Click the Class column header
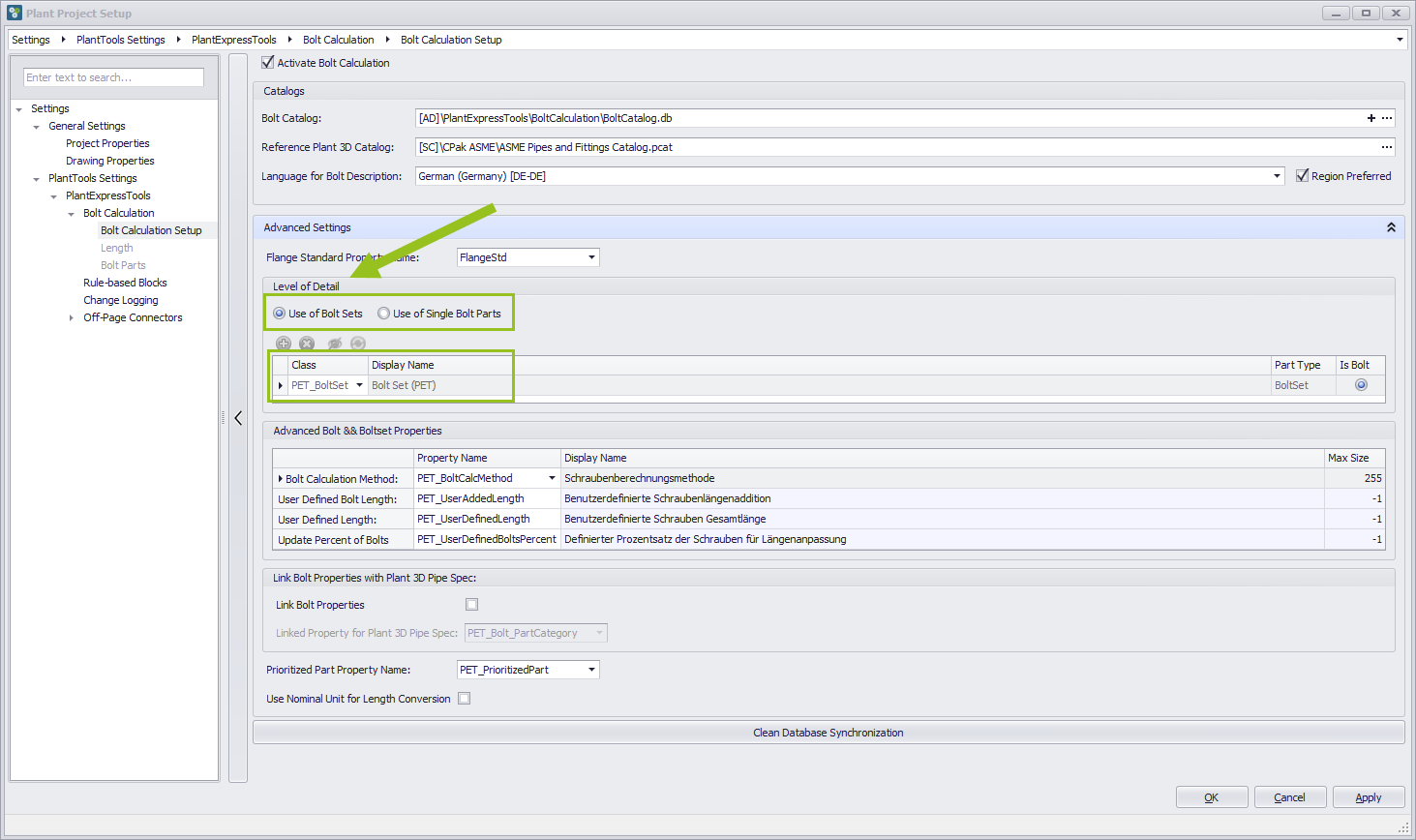This screenshot has height=840, width=1416. coord(328,365)
